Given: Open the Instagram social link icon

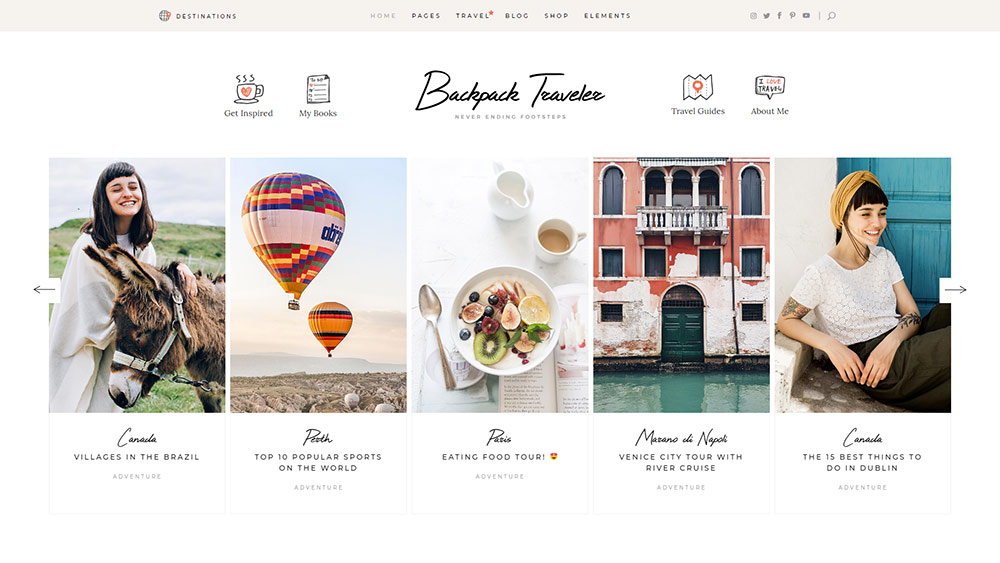Looking at the screenshot, I should 754,16.
